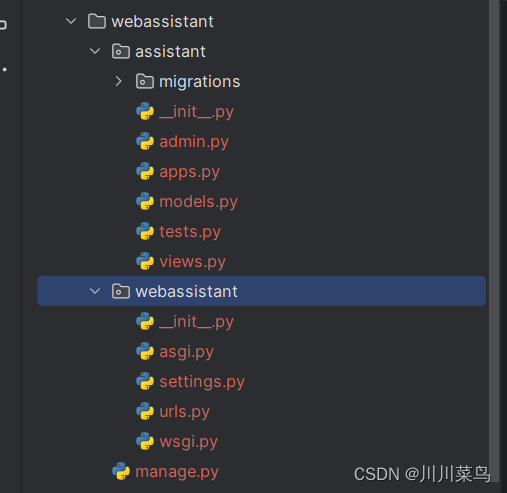Collapse the top-level webassistant folder
The height and width of the screenshot is (493, 507).
pos(71,21)
